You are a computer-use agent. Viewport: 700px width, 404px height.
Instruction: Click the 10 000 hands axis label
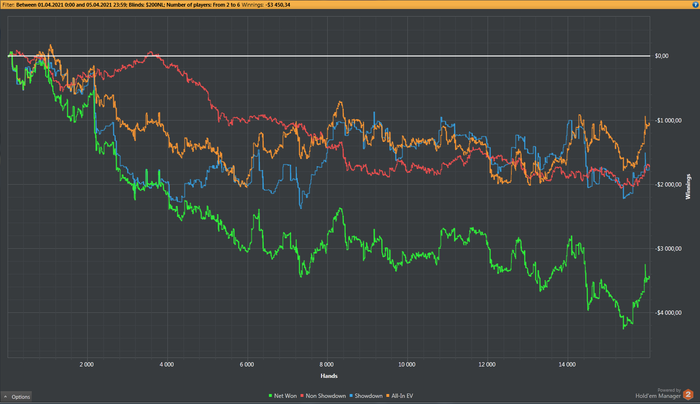(x=407, y=365)
